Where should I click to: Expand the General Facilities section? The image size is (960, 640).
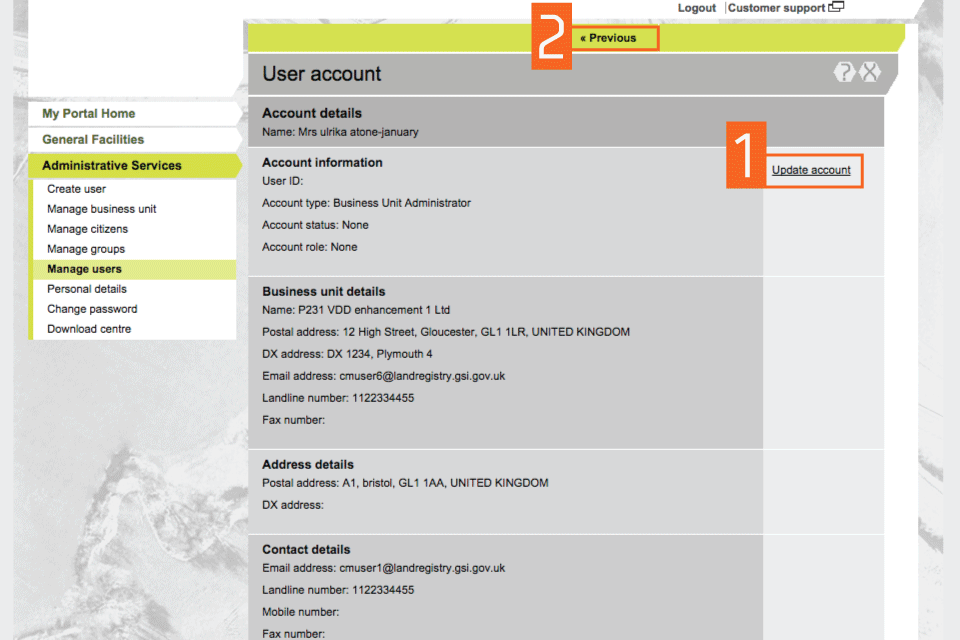93,140
